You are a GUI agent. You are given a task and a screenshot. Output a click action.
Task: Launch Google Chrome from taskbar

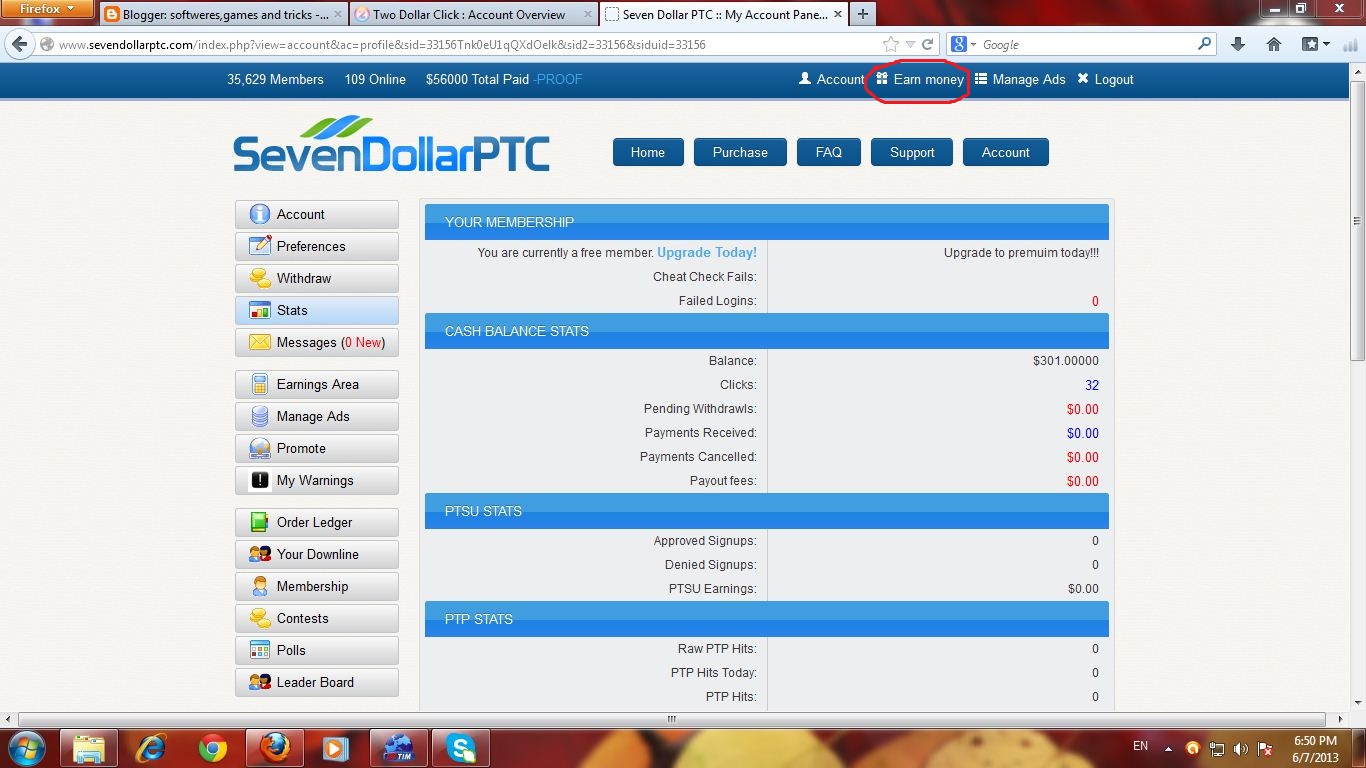point(212,748)
